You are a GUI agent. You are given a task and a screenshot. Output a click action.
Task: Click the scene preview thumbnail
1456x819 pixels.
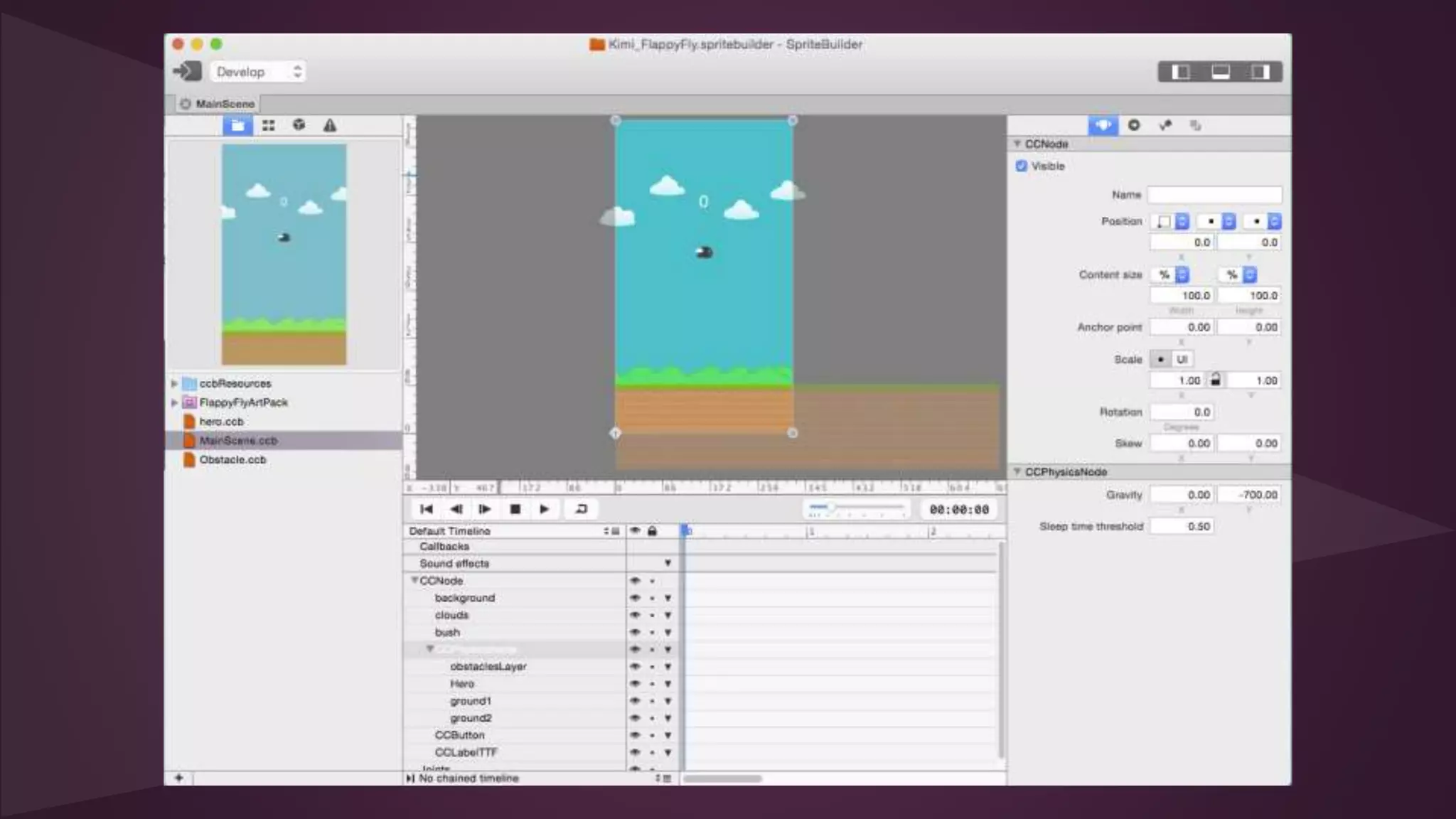pyautogui.click(x=284, y=255)
